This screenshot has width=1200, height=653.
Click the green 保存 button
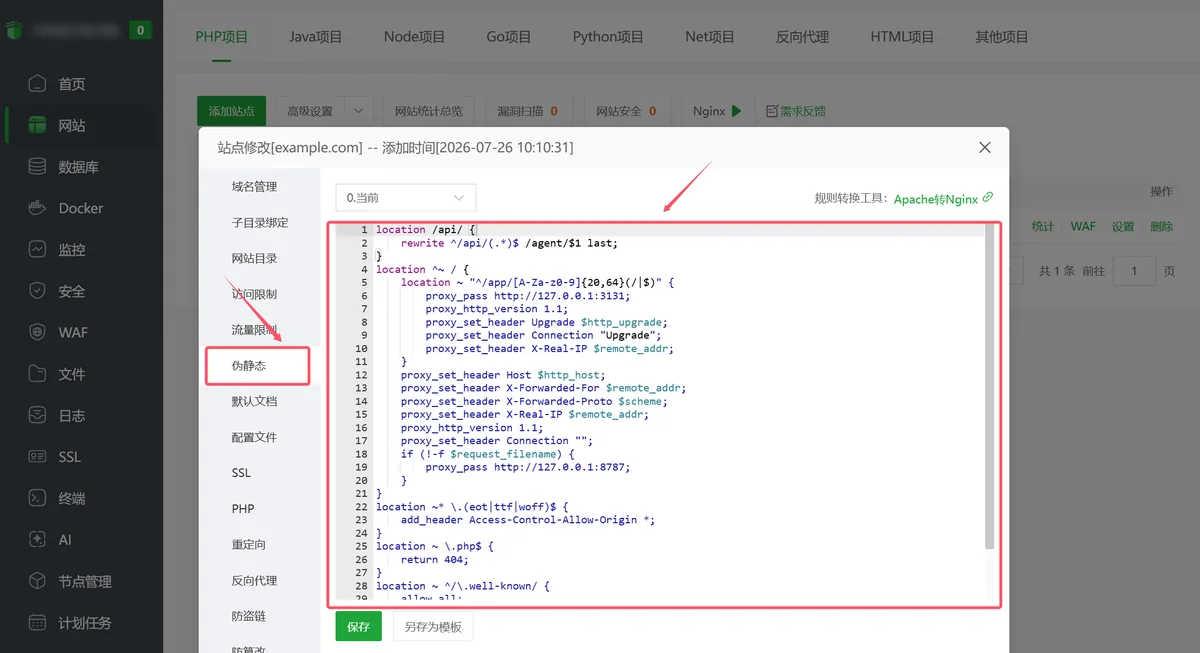click(358, 627)
